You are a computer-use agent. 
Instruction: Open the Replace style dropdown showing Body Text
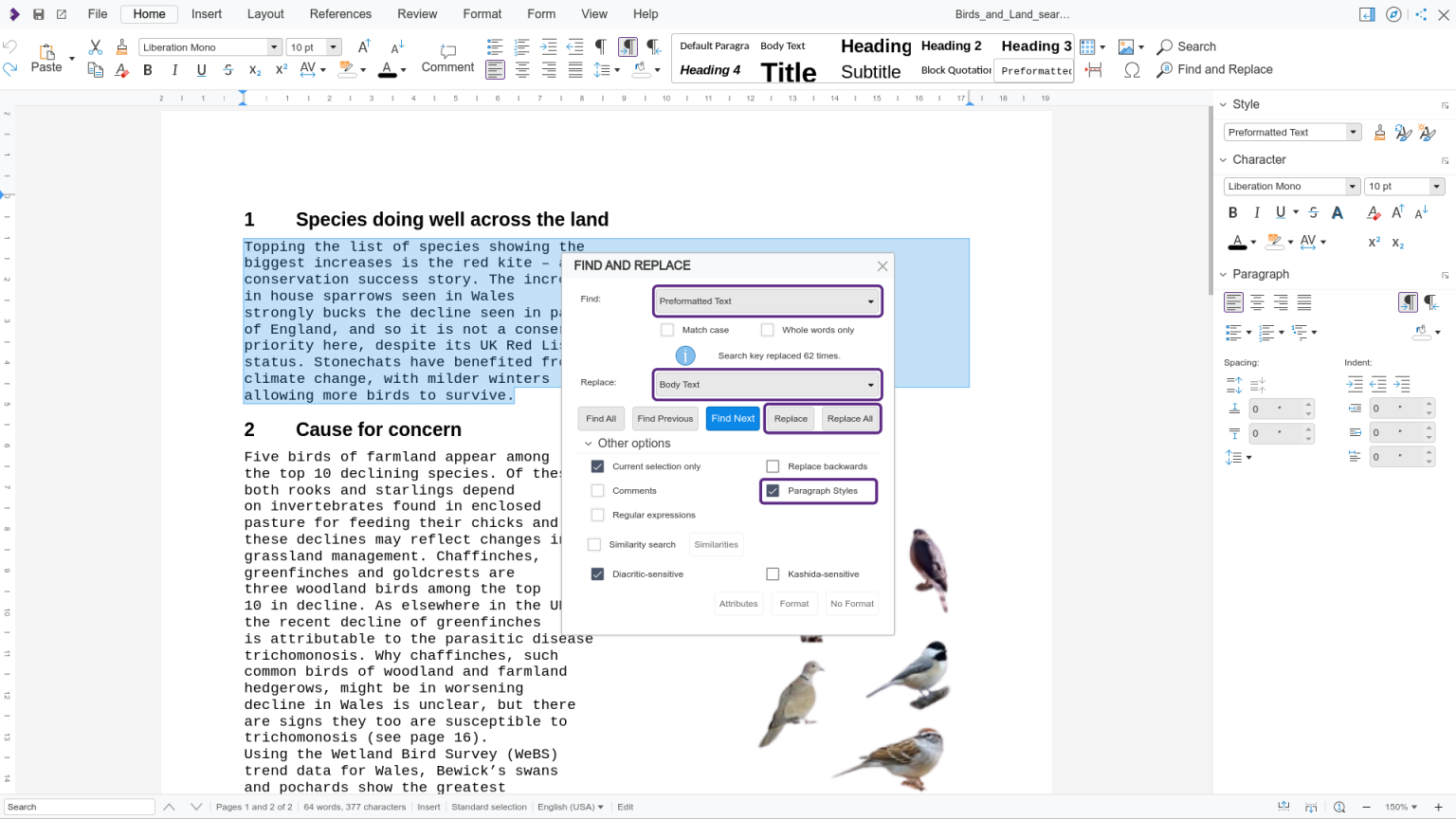(x=869, y=384)
